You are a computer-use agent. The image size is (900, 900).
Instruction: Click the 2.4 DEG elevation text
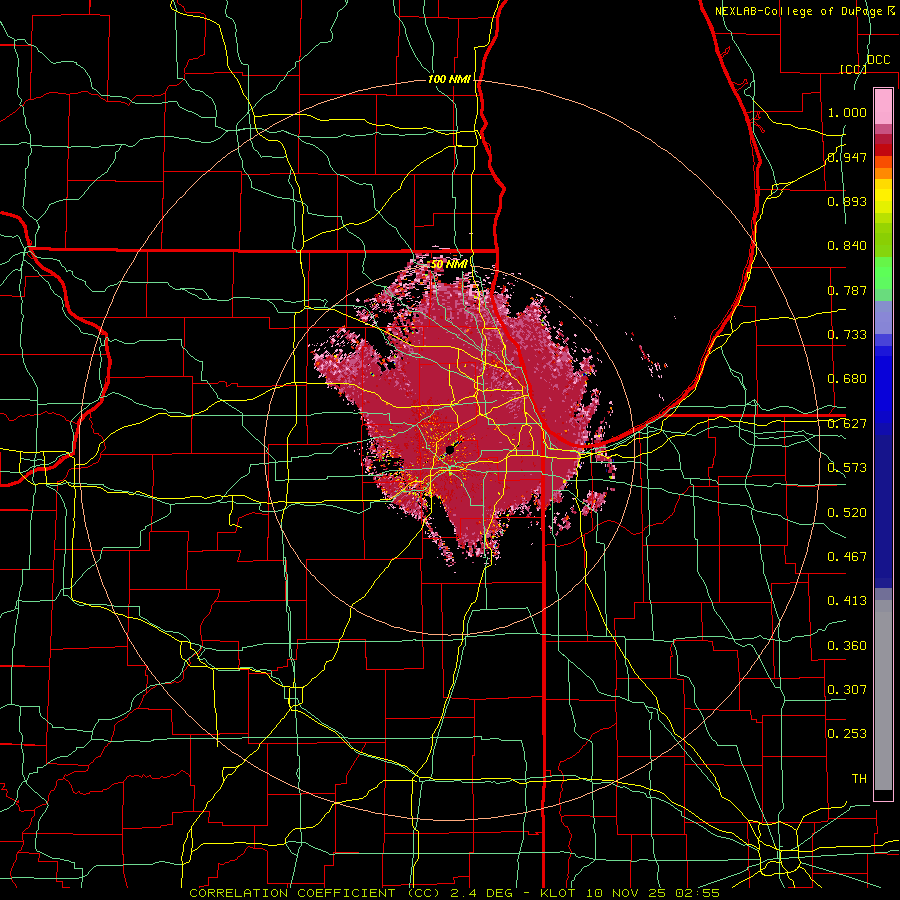pos(482,893)
